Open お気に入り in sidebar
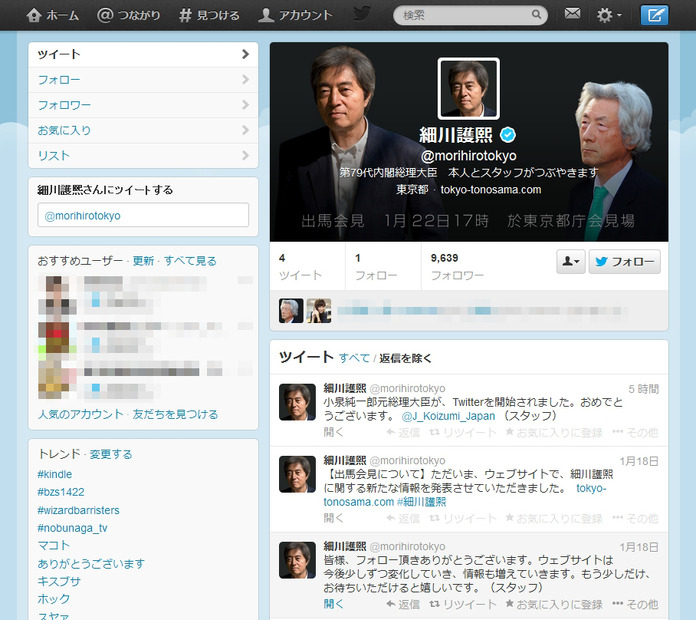This screenshot has width=696, height=620. click(143, 130)
